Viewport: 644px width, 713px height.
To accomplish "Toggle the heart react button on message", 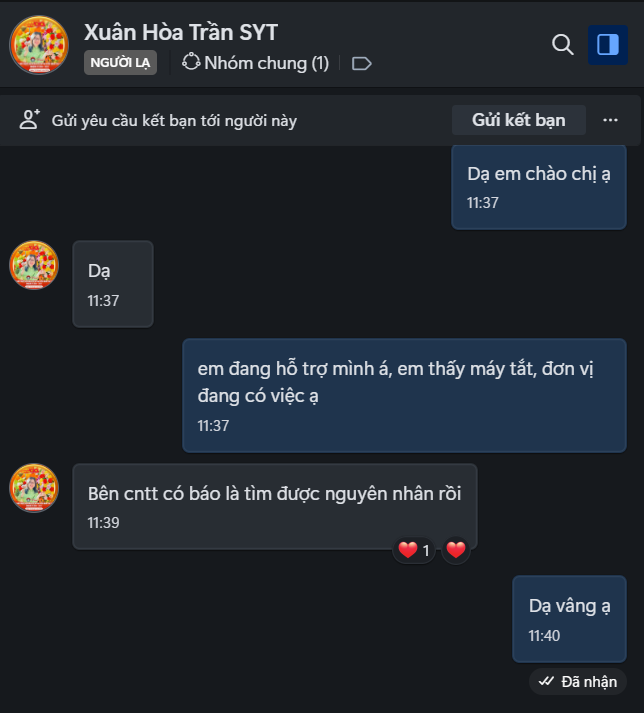I will 456,550.
